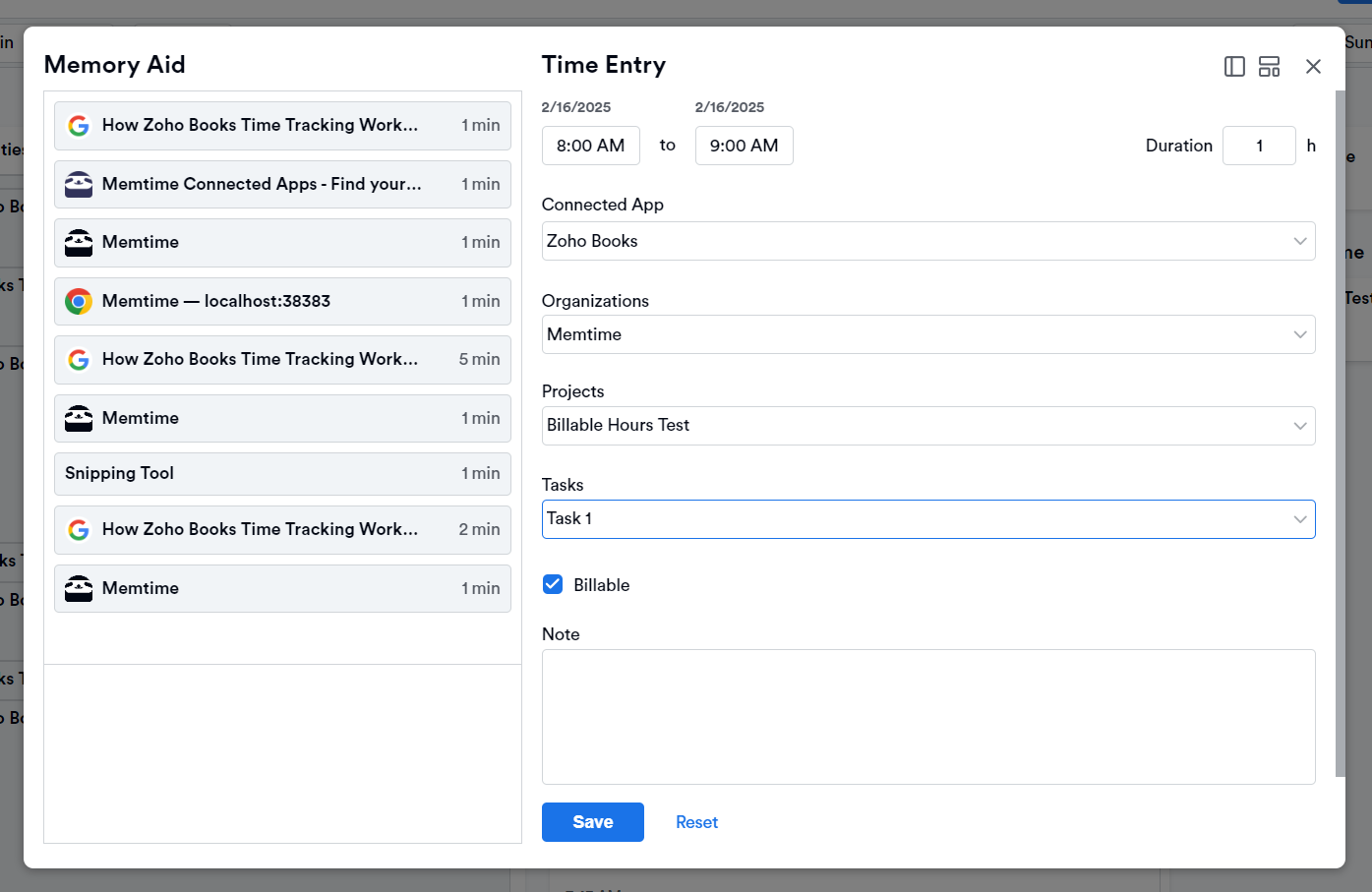Expand the Organizations dropdown chevron
Screen dimensions: 1372x892
[1300, 334]
